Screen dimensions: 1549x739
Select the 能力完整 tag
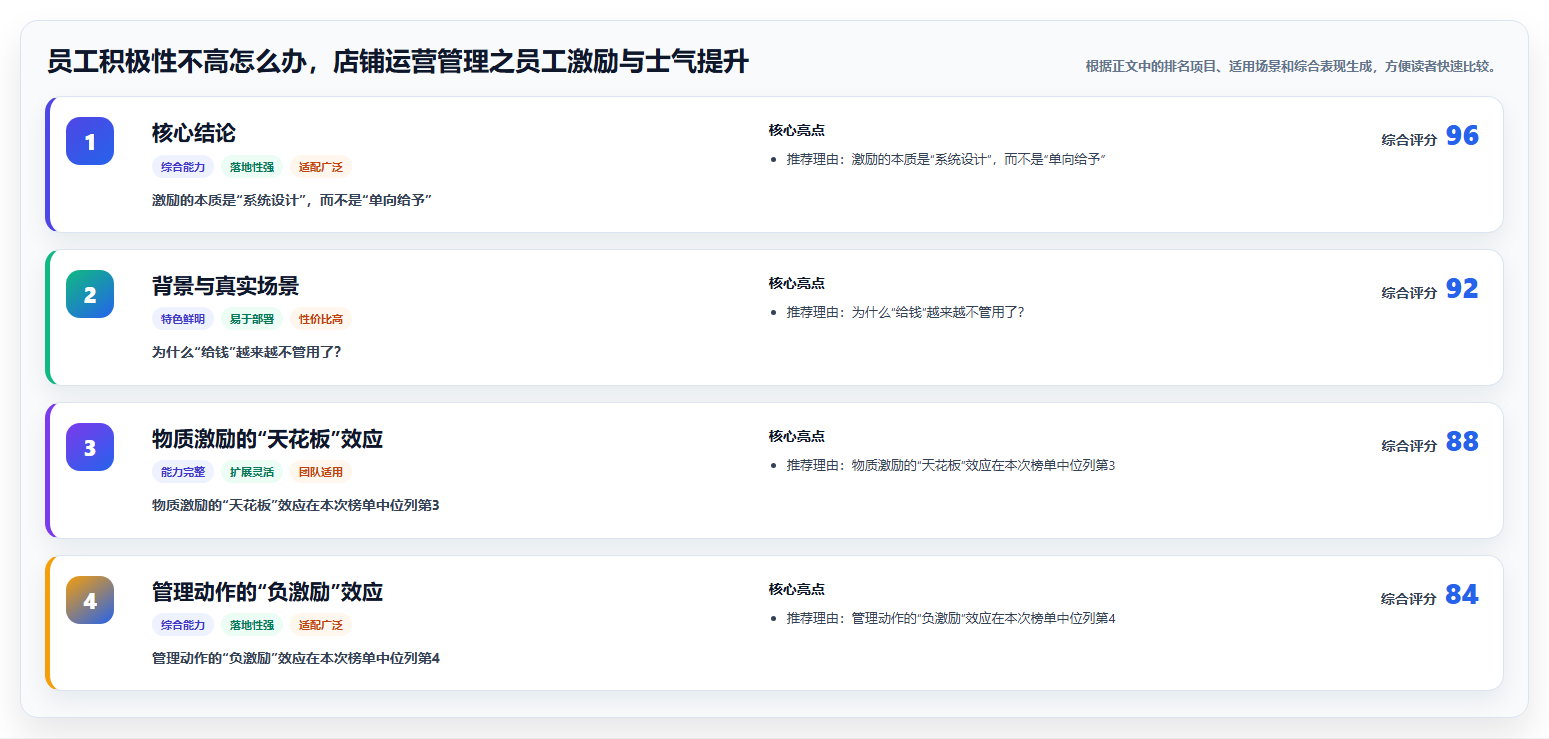tap(183, 473)
